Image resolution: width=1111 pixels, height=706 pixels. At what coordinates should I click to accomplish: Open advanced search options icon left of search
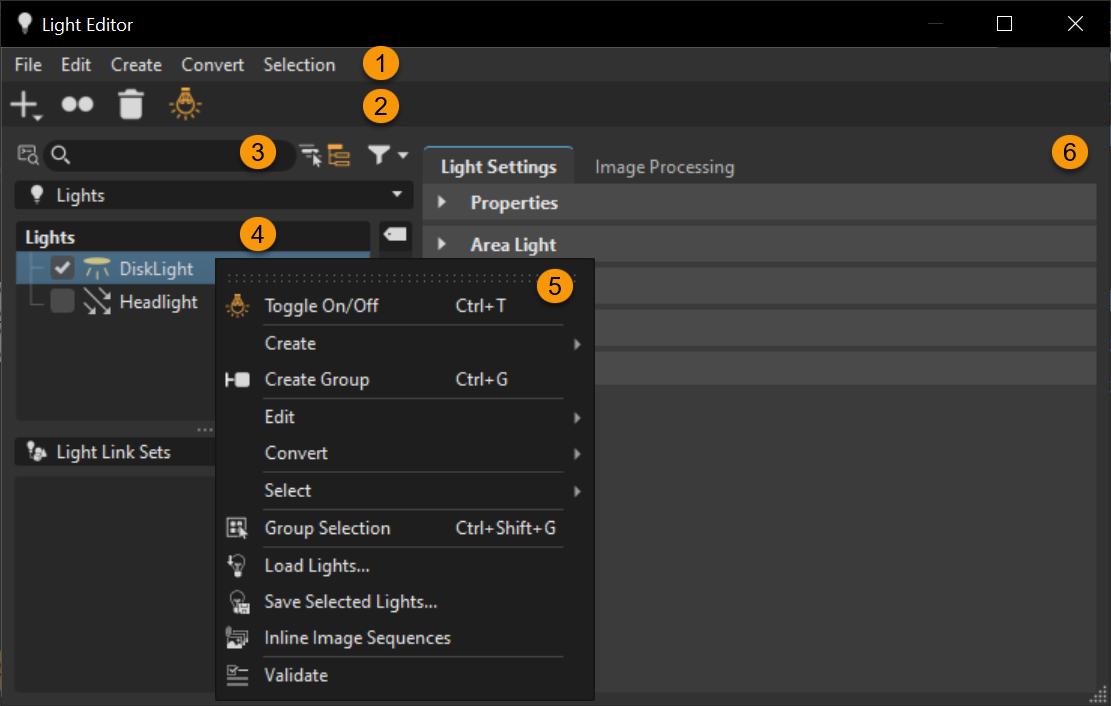pos(29,155)
